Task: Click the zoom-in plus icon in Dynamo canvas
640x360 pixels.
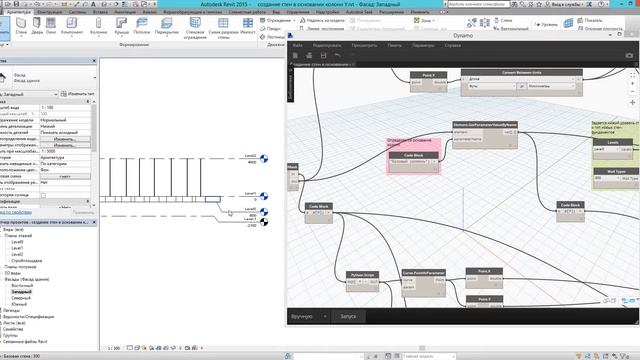Action: [x=632, y=84]
